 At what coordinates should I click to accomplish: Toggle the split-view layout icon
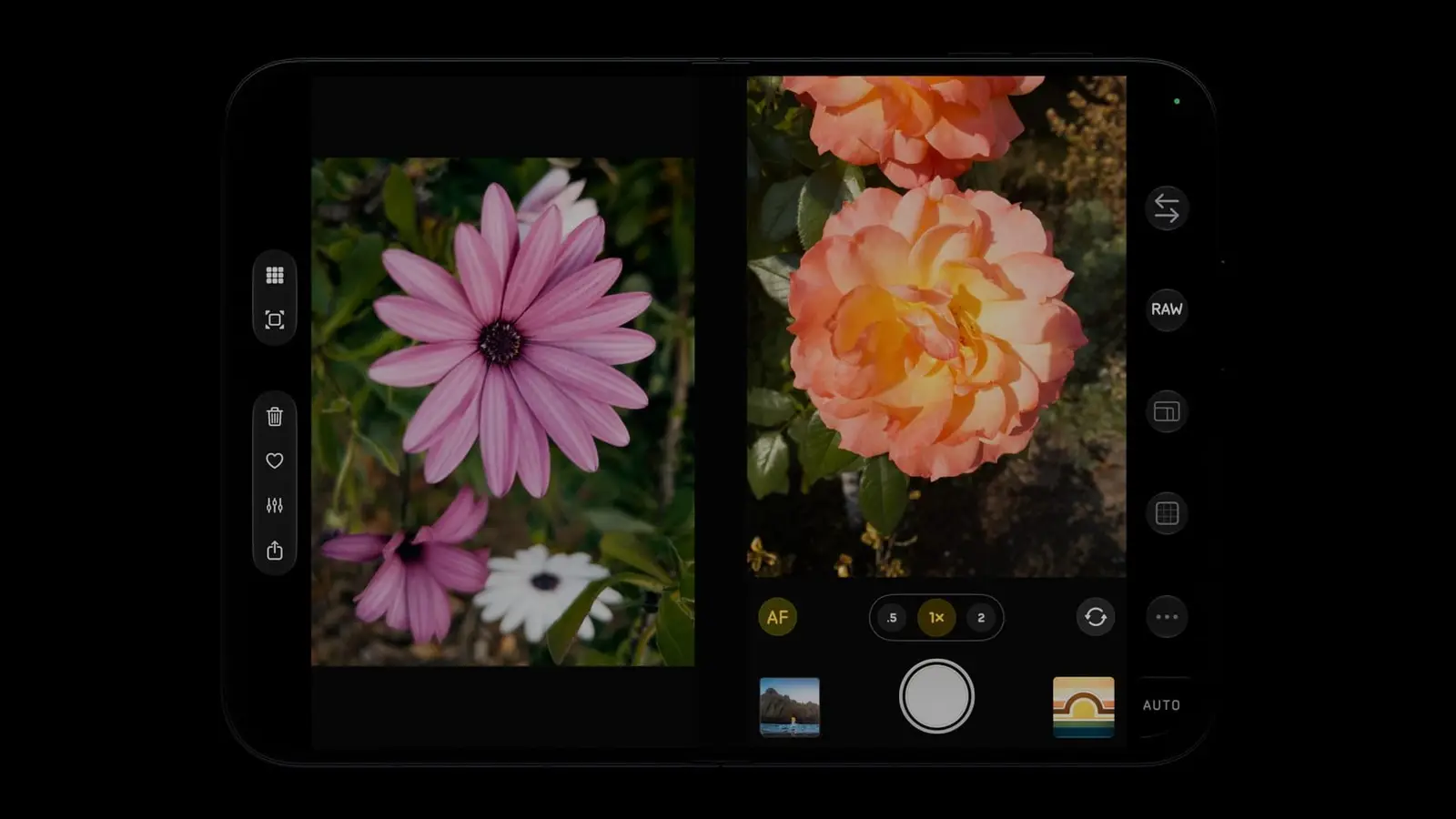pyautogui.click(x=1167, y=411)
